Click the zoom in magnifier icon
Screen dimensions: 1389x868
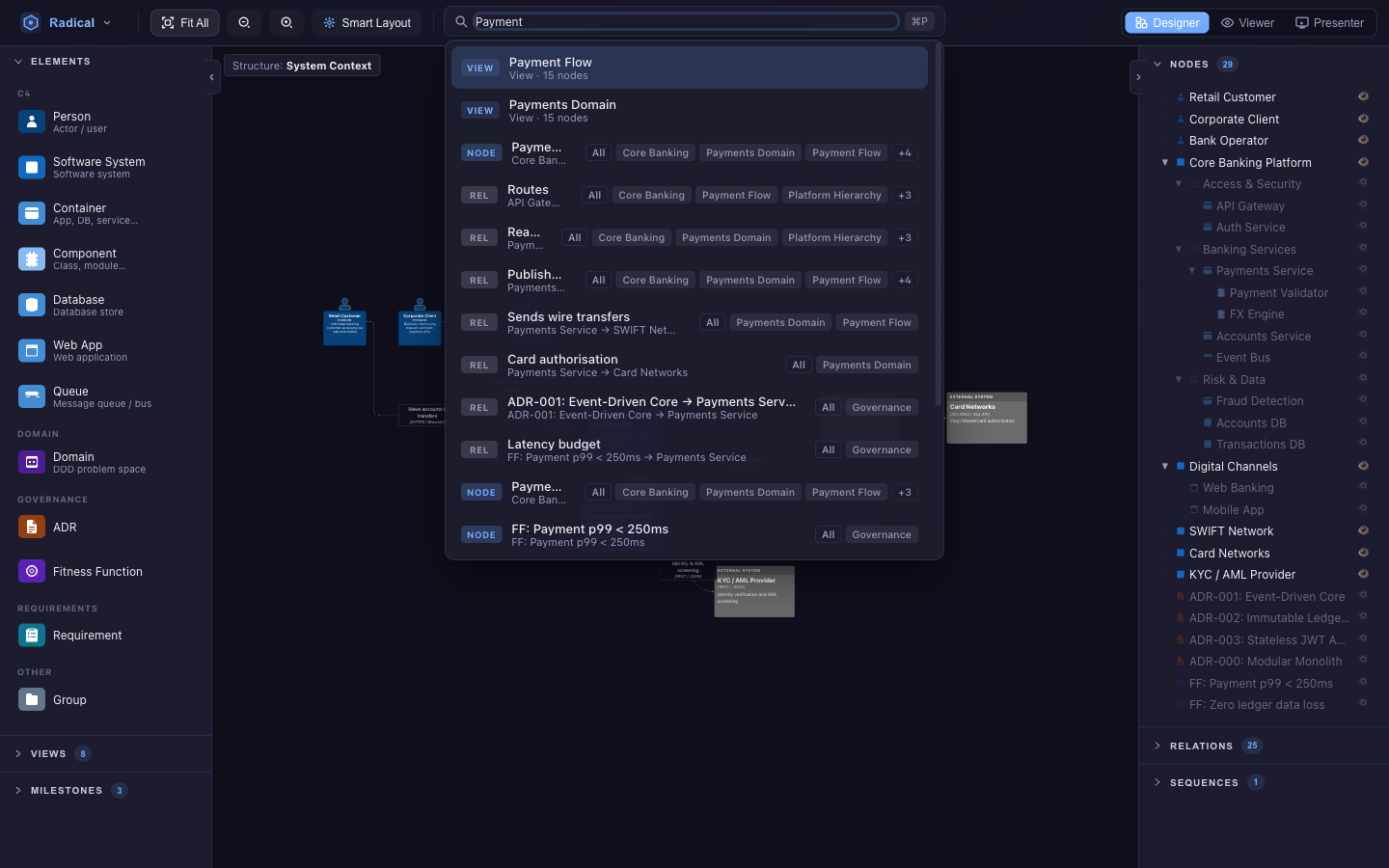pyautogui.click(x=286, y=22)
